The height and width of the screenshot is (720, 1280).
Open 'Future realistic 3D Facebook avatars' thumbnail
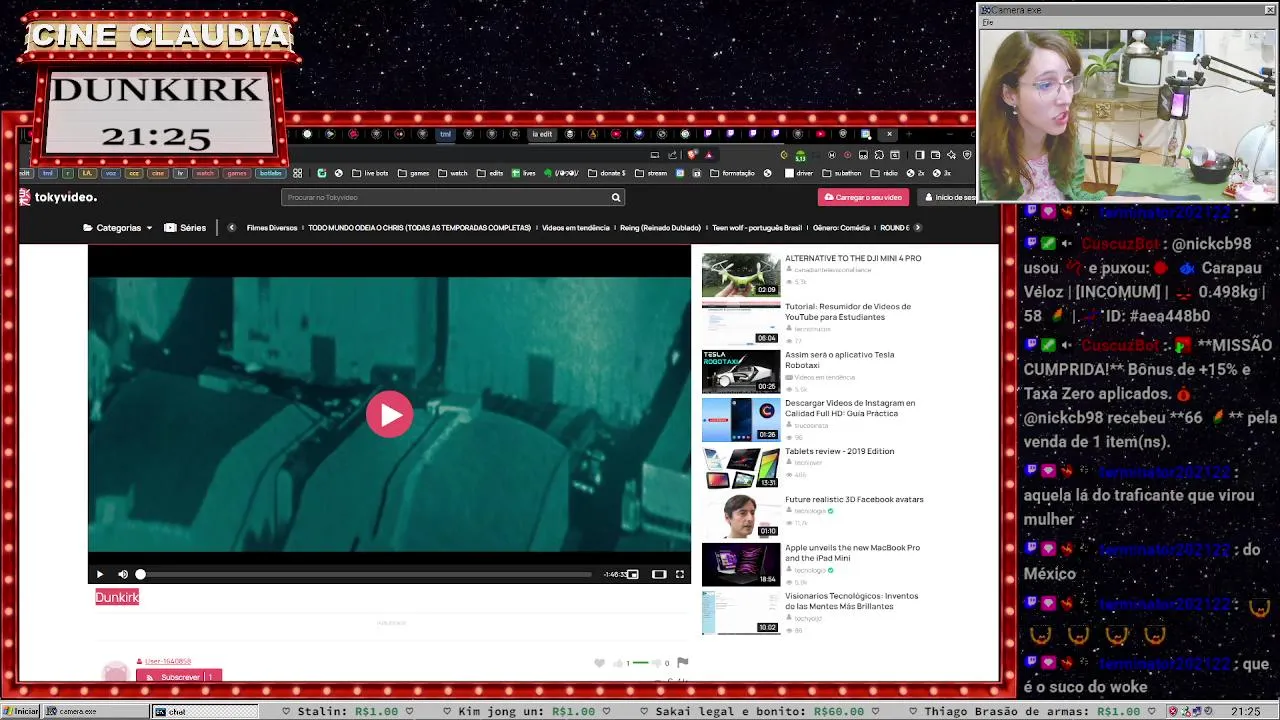tap(740, 516)
